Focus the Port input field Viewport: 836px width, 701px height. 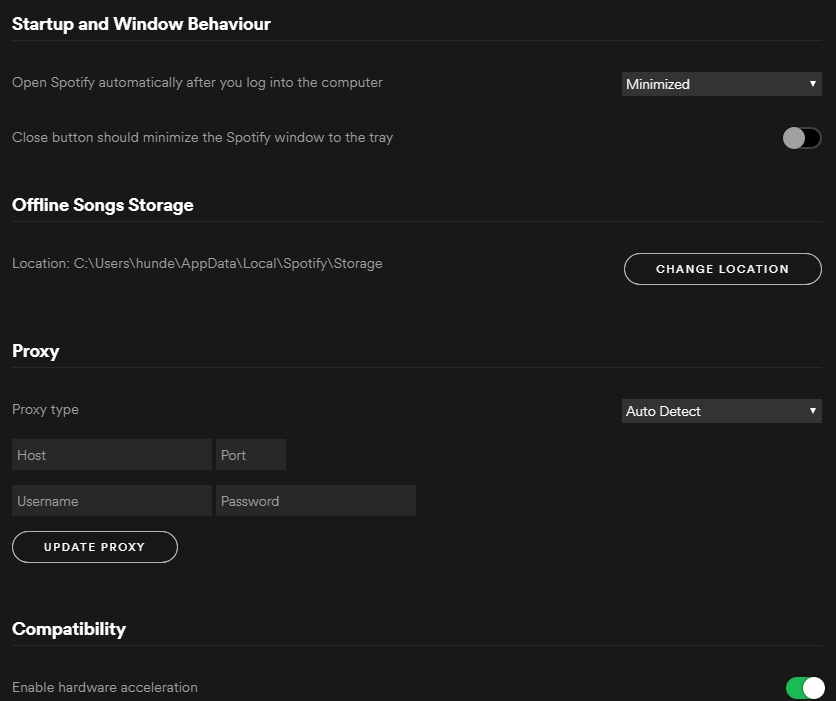click(251, 455)
